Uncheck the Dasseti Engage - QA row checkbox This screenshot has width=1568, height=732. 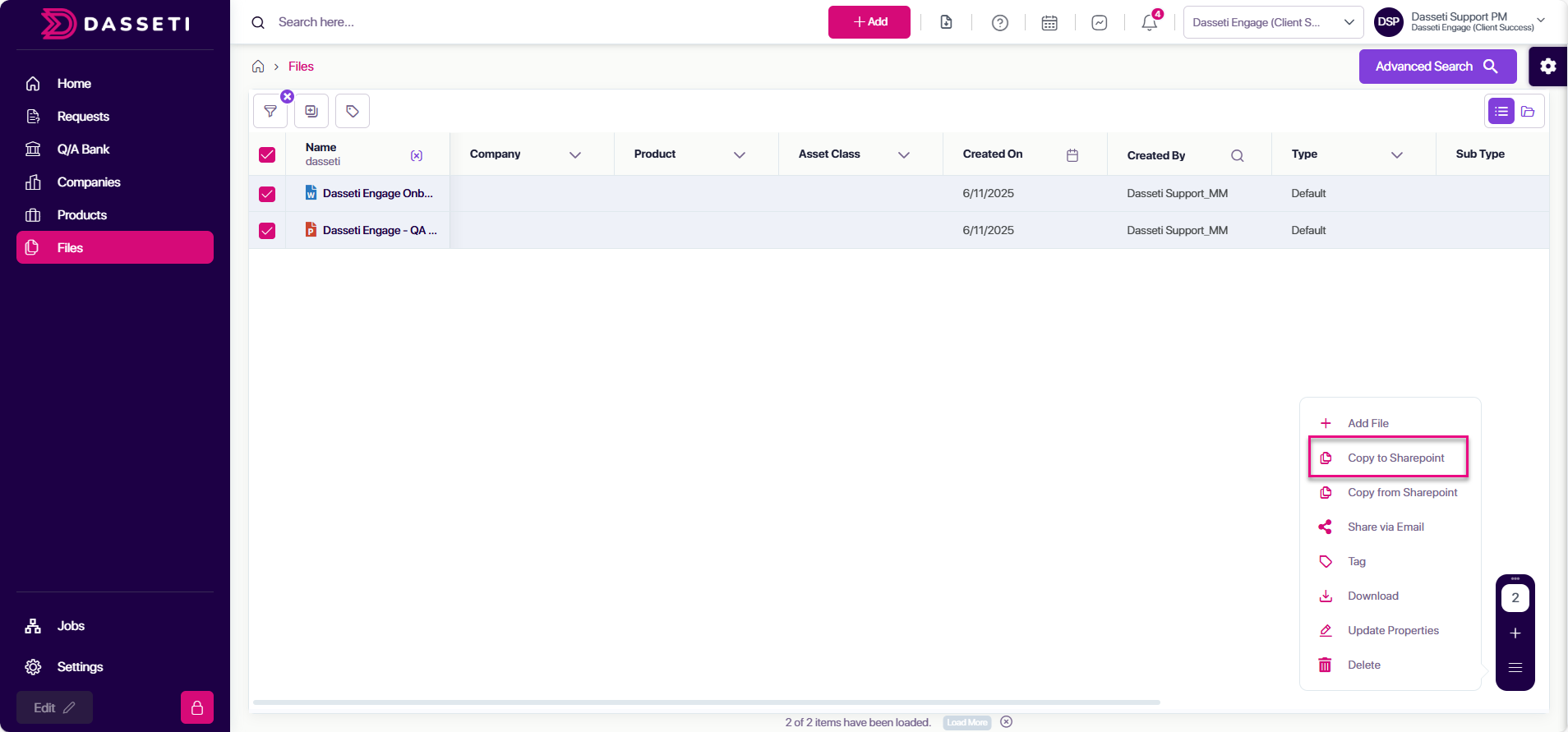pos(267,231)
